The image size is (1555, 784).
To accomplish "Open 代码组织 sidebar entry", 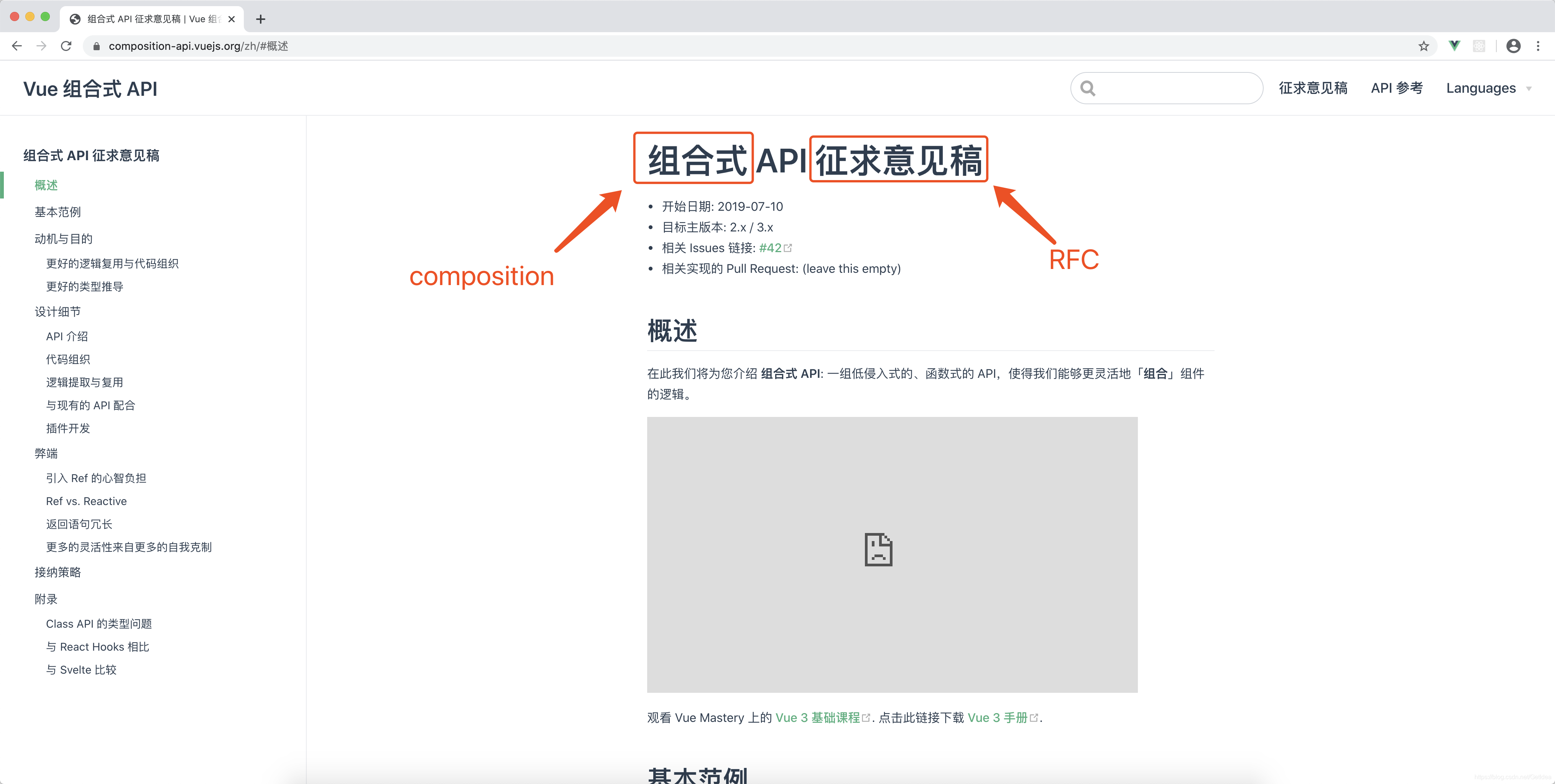I will coord(67,360).
